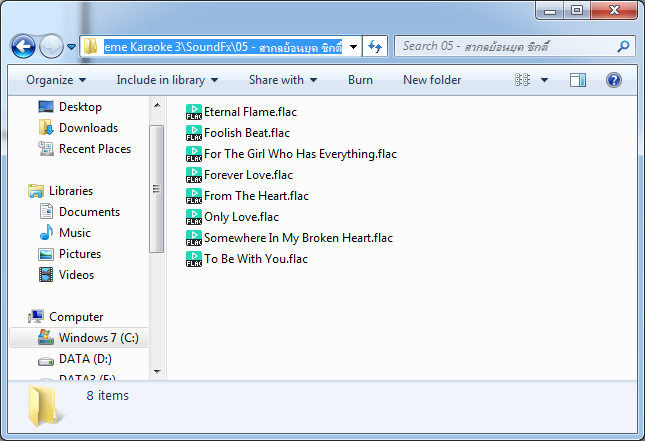Click the folder icon in address bar
The image size is (645, 441).
(90, 46)
